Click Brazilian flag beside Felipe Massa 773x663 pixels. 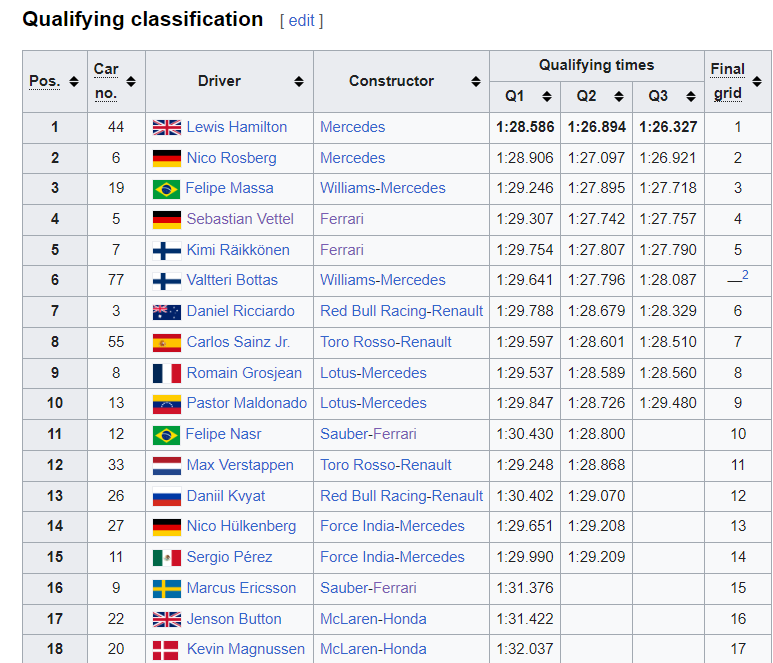[x=166, y=189]
